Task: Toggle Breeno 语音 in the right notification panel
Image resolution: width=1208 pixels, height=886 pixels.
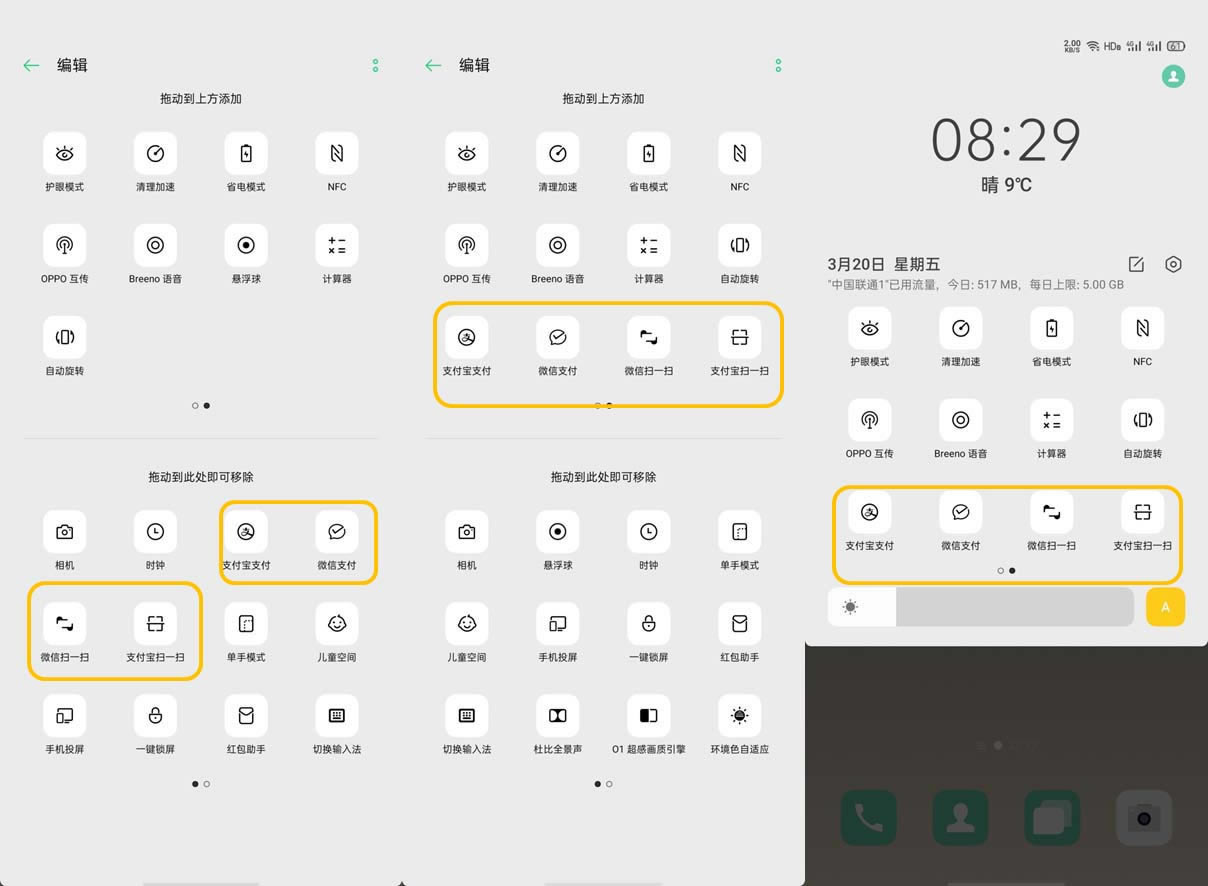Action: pos(961,420)
